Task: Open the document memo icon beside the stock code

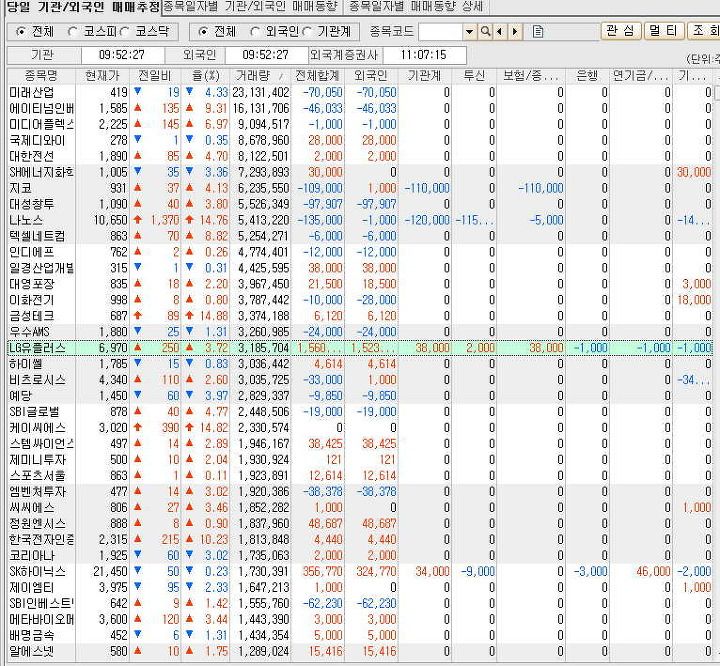Action: [538, 32]
